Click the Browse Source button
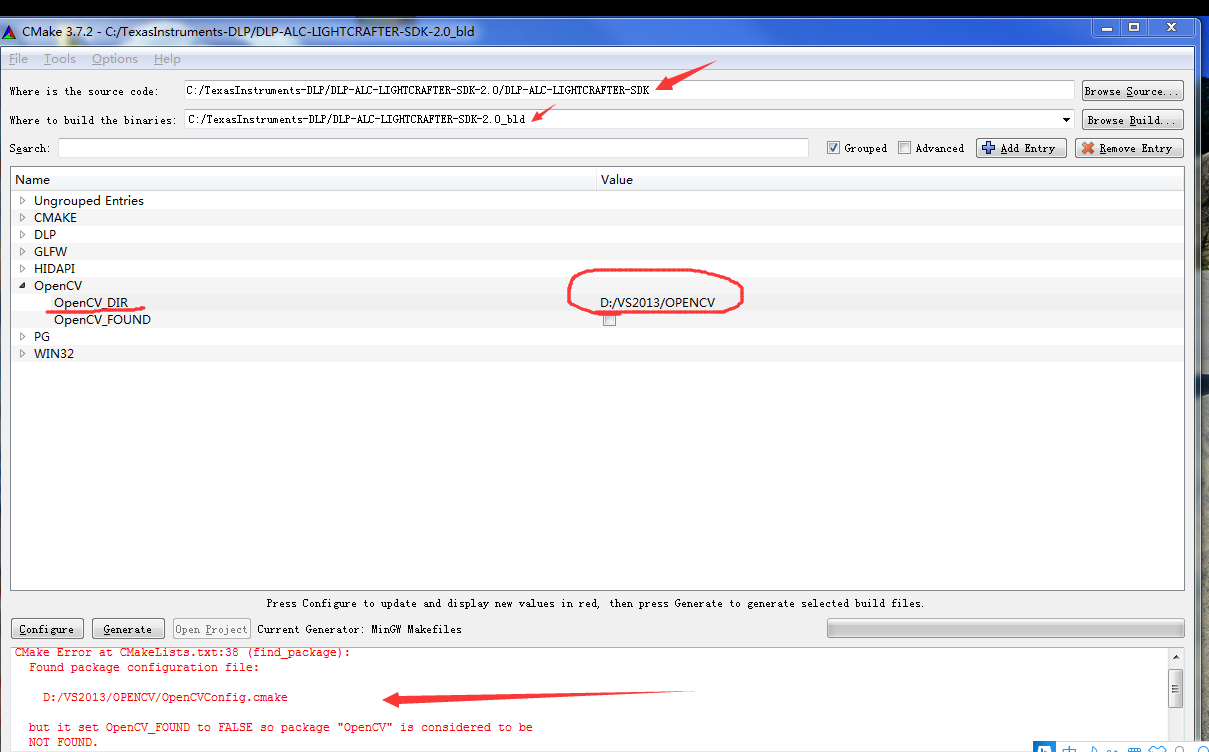The image size is (1209, 752). (1132, 91)
